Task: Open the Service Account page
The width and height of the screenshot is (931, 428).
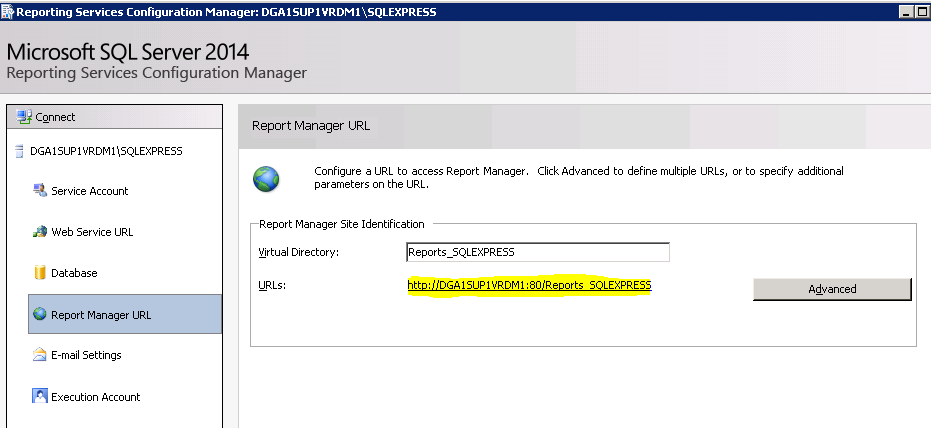Action: [90, 191]
